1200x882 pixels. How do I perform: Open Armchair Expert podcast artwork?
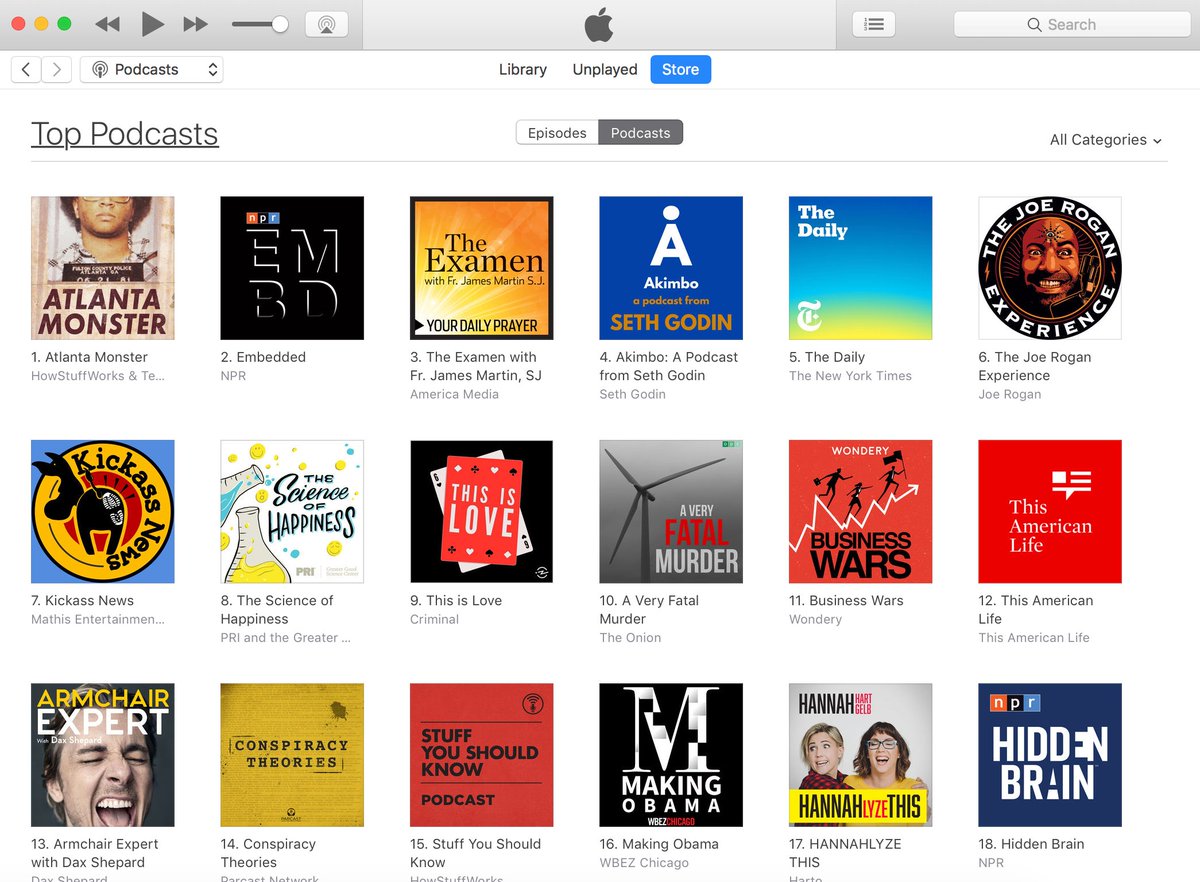103,755
